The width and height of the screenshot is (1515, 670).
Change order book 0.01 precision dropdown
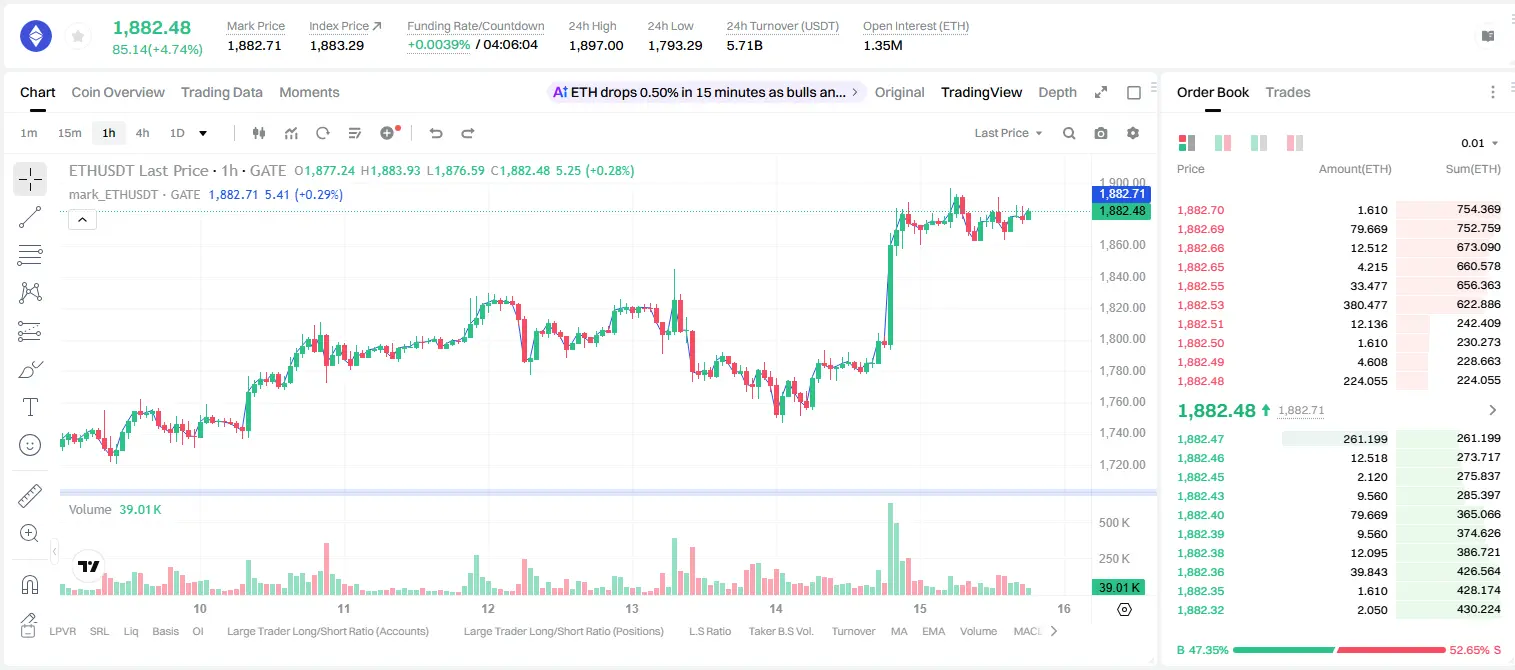(1480, 143)
